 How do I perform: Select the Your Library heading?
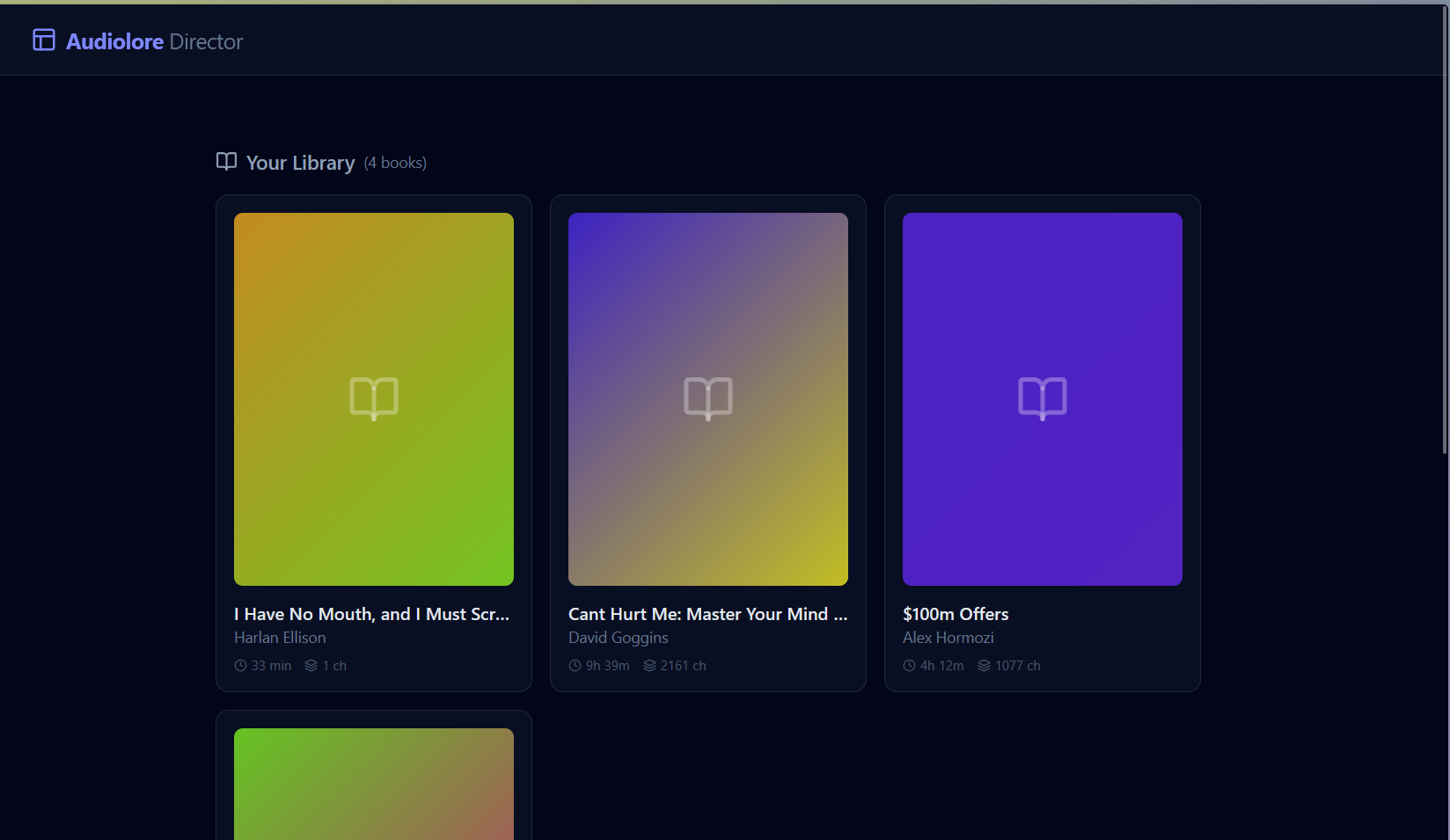click(300, 163)
